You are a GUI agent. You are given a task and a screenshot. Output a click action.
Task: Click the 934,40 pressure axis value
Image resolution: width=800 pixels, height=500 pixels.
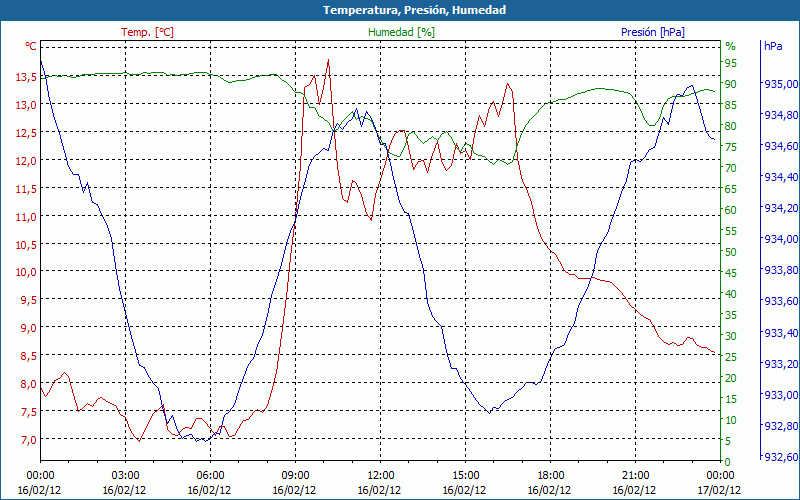[x=781, y=177]
